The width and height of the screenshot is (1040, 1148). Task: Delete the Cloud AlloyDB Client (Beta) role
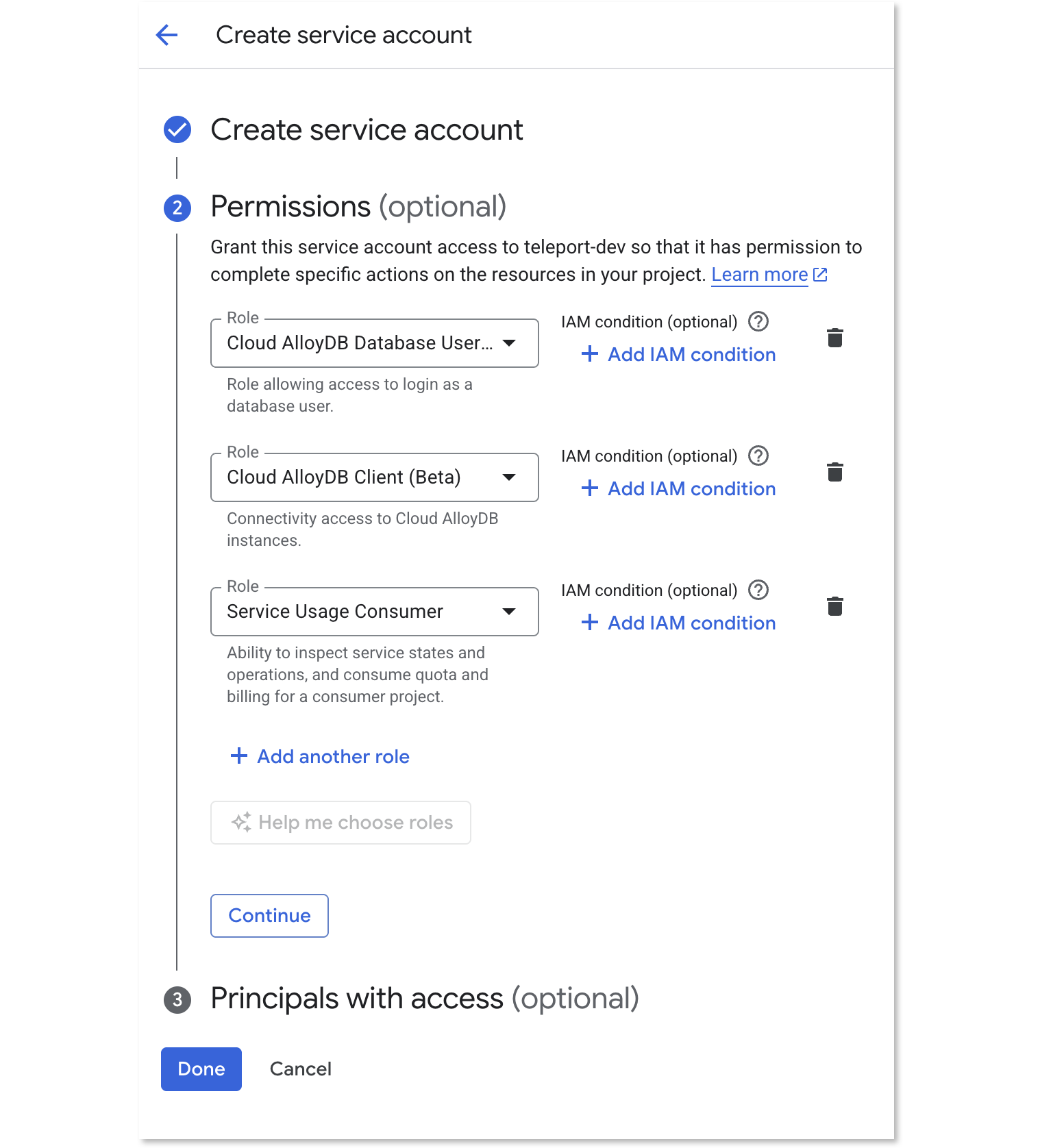pos(834,471)
